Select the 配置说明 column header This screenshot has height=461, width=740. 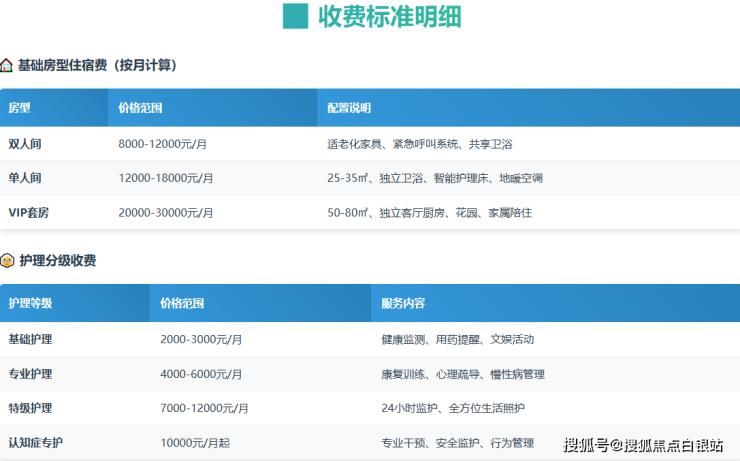(349, 108)
